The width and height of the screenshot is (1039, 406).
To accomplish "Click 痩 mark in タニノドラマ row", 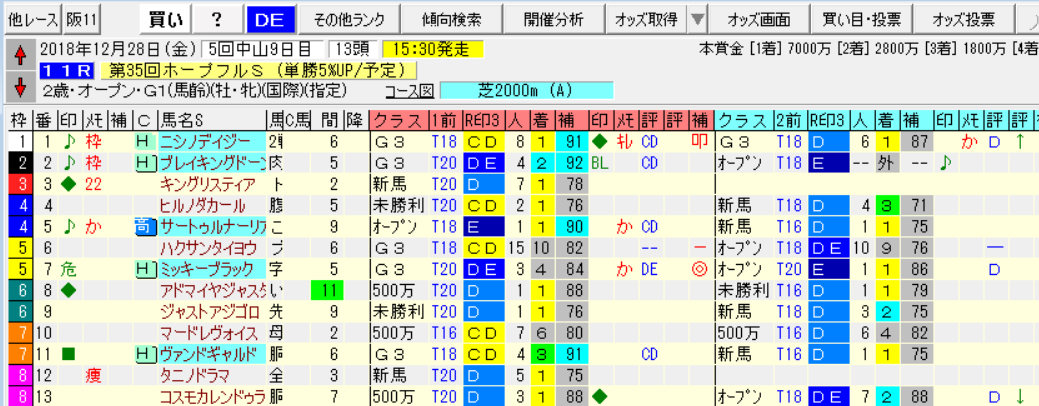I will [94, 376].
